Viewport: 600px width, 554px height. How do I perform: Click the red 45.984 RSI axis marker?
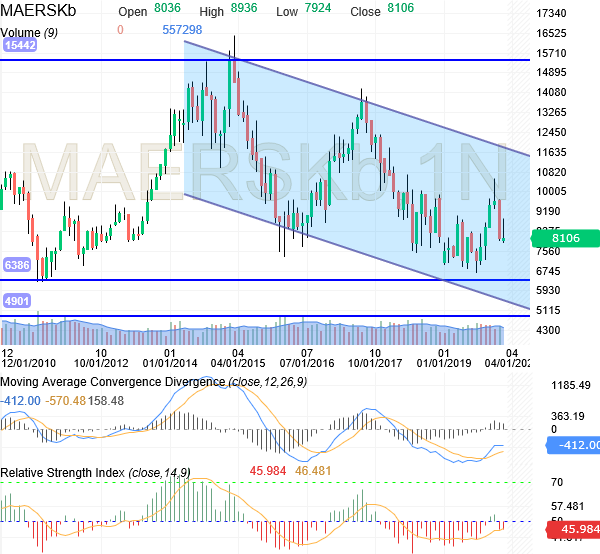pyautogui.click(x=573, y=530)
